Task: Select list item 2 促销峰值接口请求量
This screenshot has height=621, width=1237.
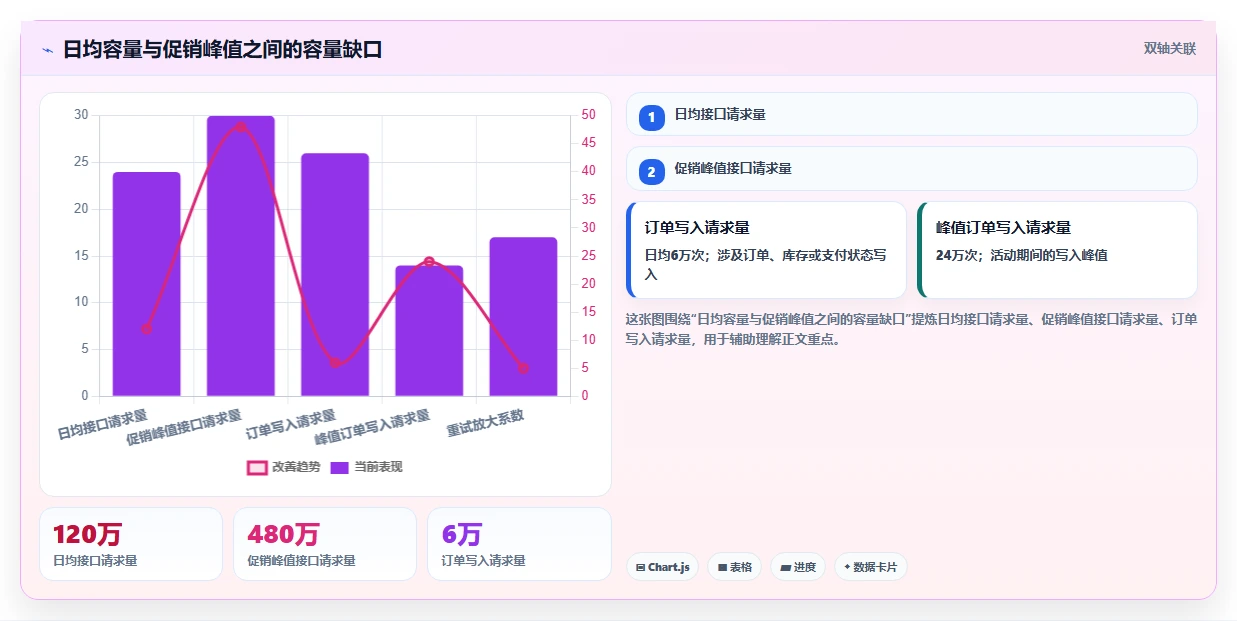Action: [911, 168]
